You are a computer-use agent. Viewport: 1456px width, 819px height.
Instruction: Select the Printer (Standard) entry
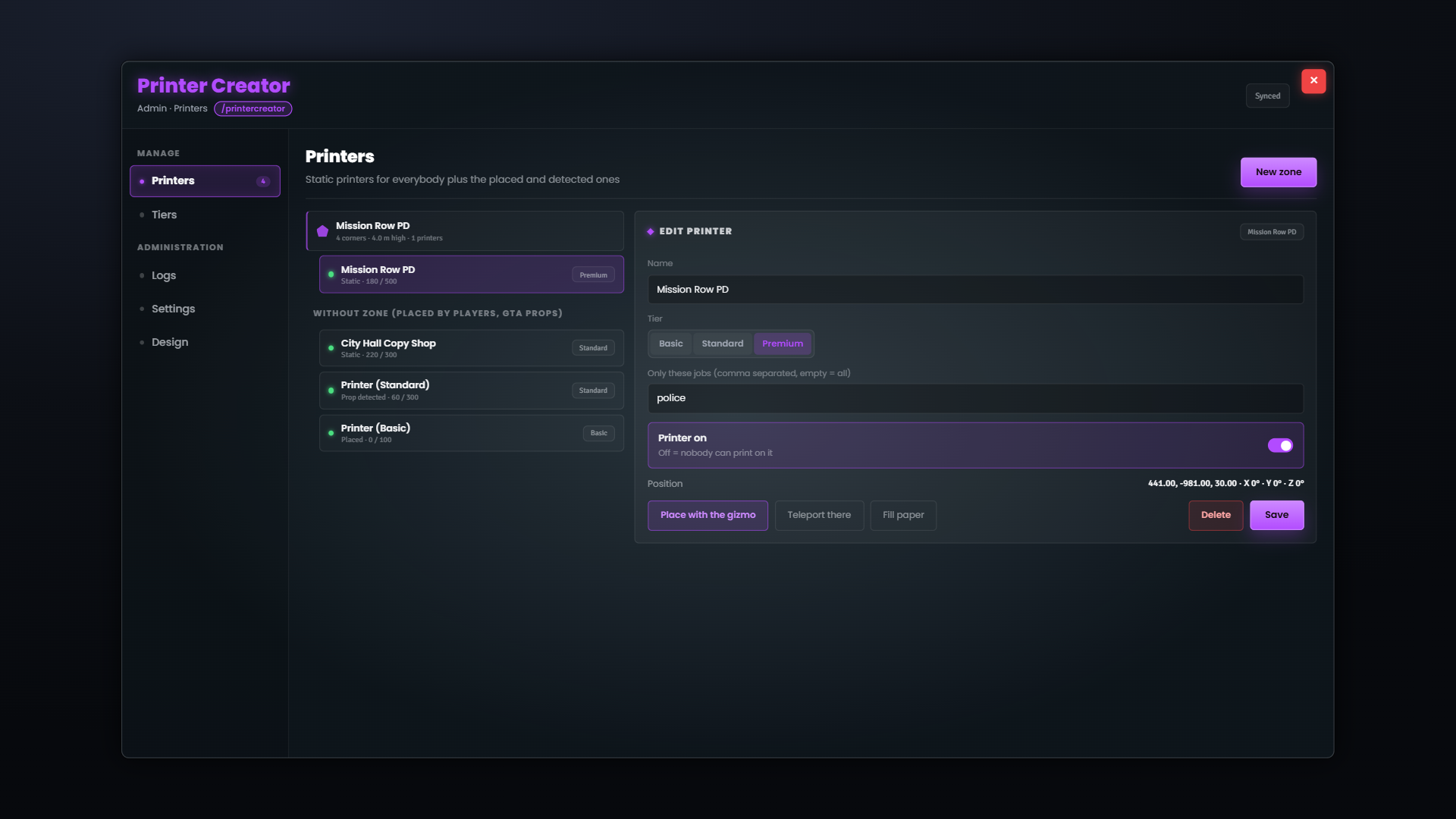point(472,391)
